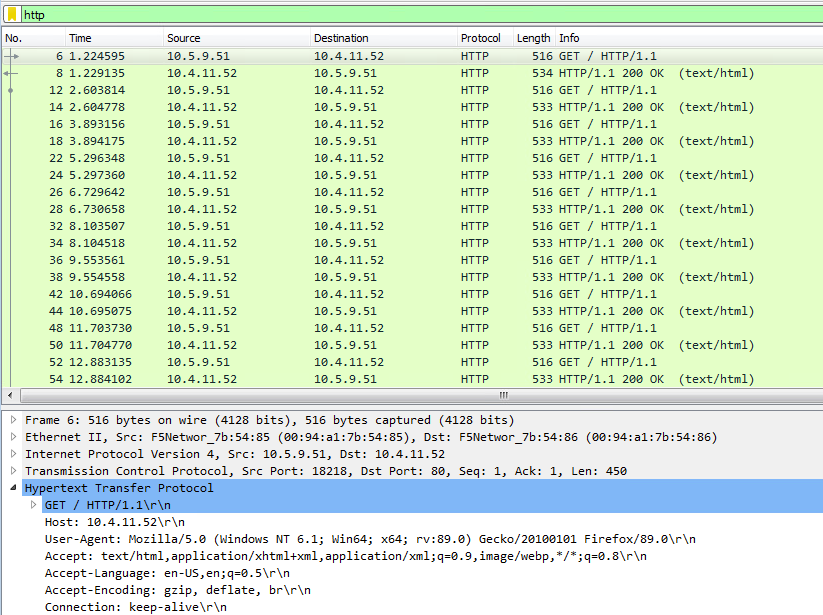Viewport: 823px width, 615px height.
Task: Sort by the Length column header
Action: point(534,38)
